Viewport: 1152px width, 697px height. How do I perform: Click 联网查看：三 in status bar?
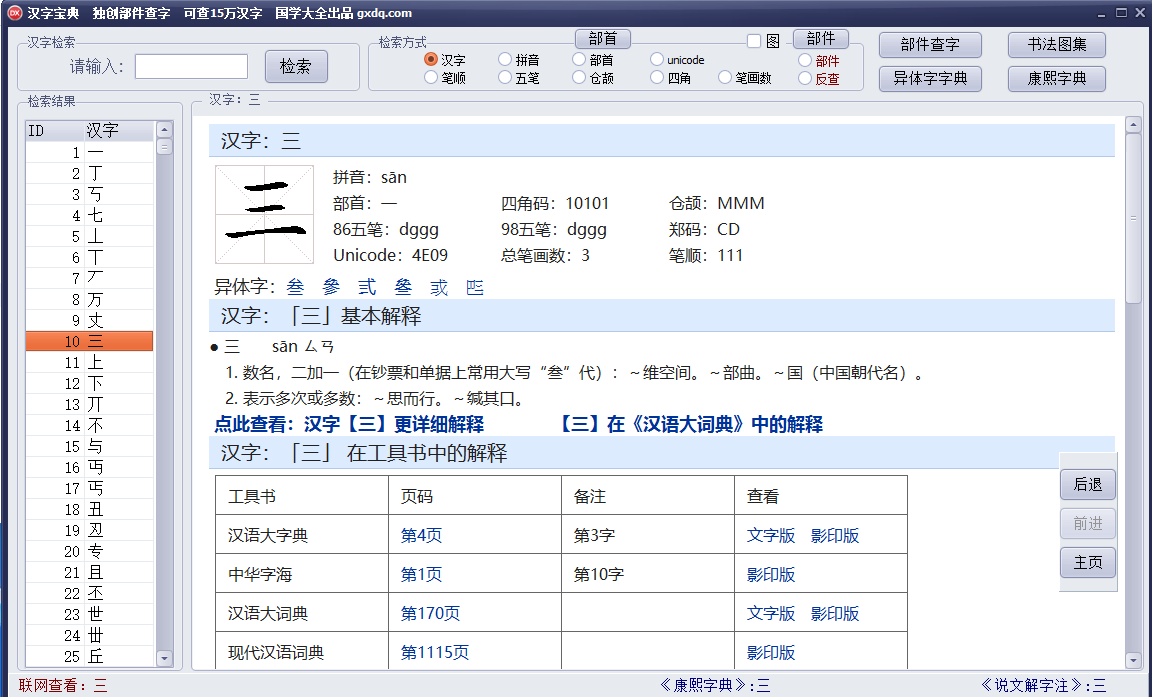pyautogui.click(x=63, y=686)
